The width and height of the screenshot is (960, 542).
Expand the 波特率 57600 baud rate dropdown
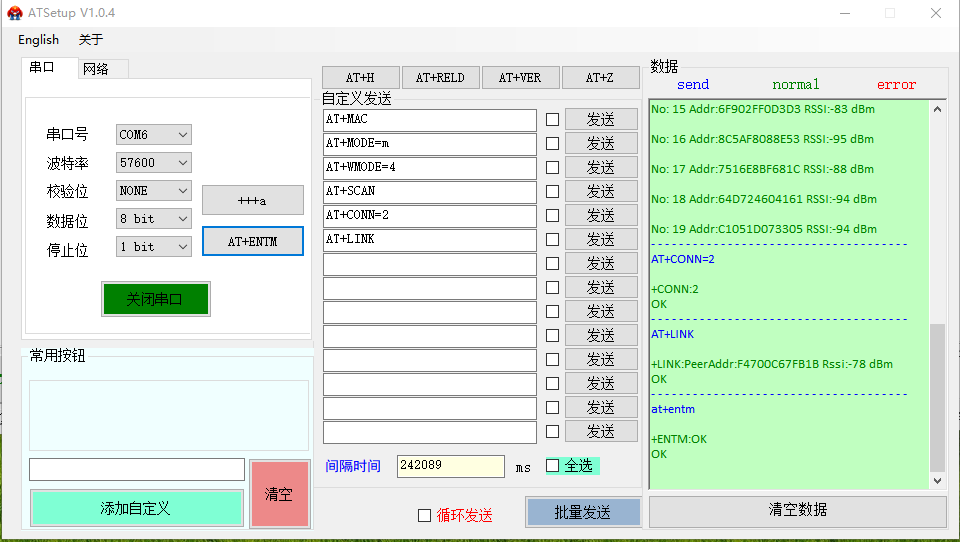click(153, 163)
